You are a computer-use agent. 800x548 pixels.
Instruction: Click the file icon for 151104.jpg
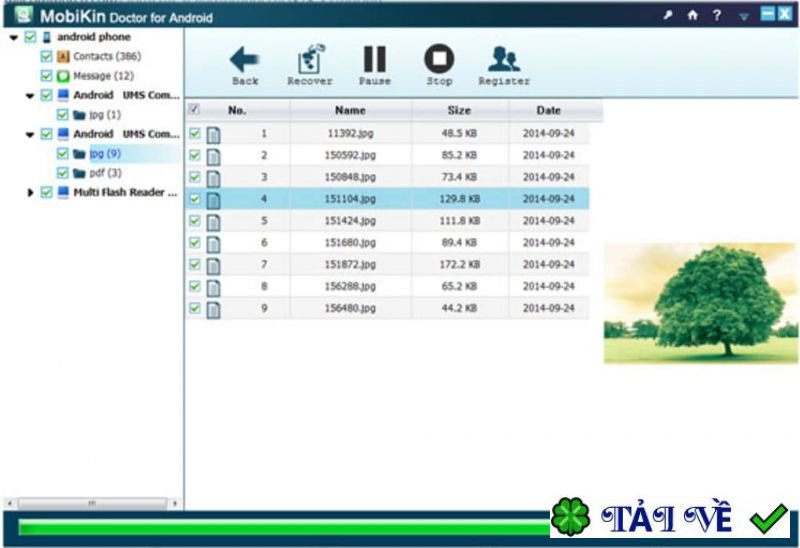tap(213, 200)
